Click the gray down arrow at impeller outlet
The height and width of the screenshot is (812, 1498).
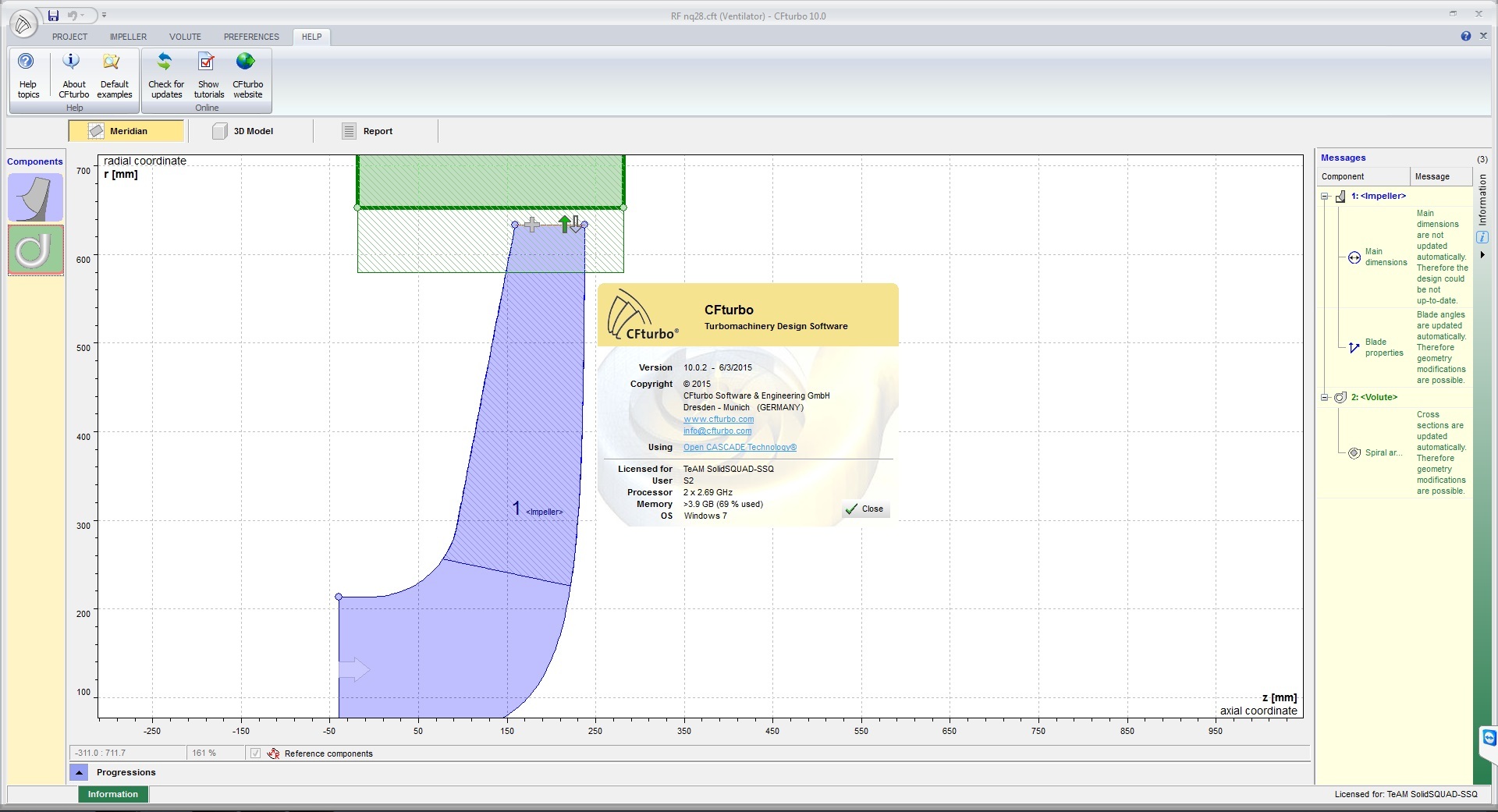click(576, 225)
